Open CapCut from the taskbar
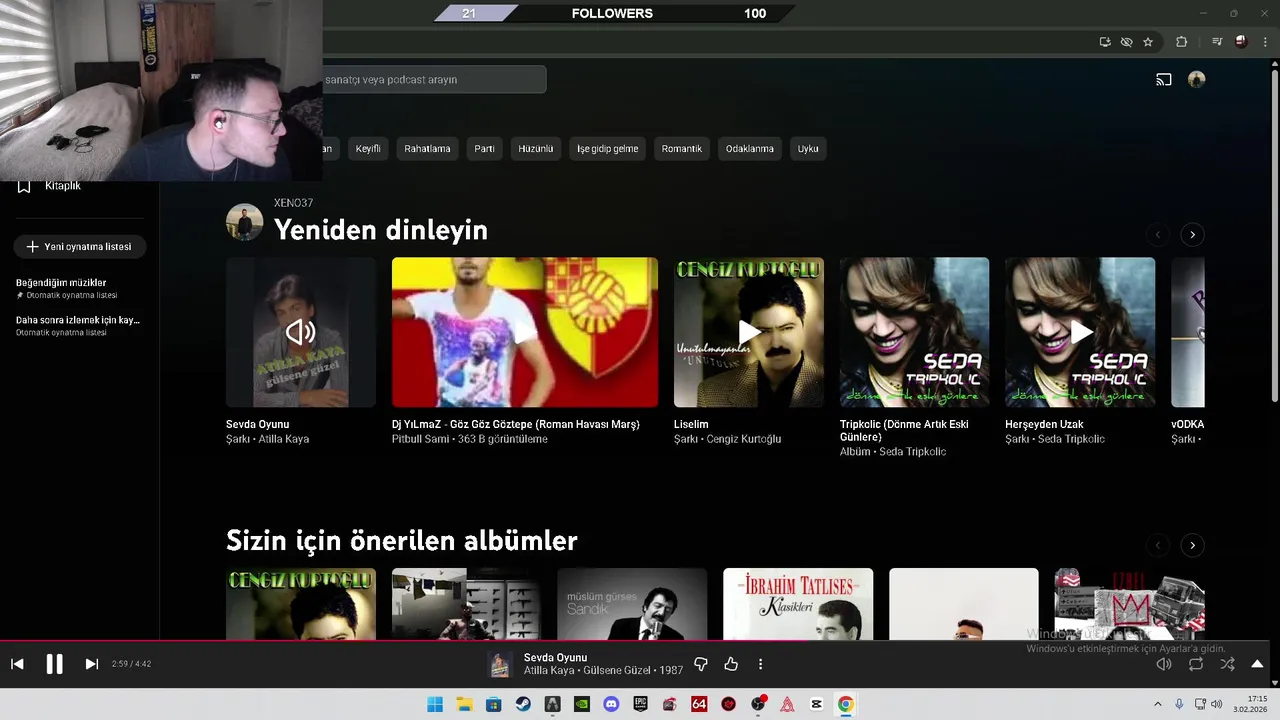The width and height of the screenshot is (1280, 720). tap(816, 704)
